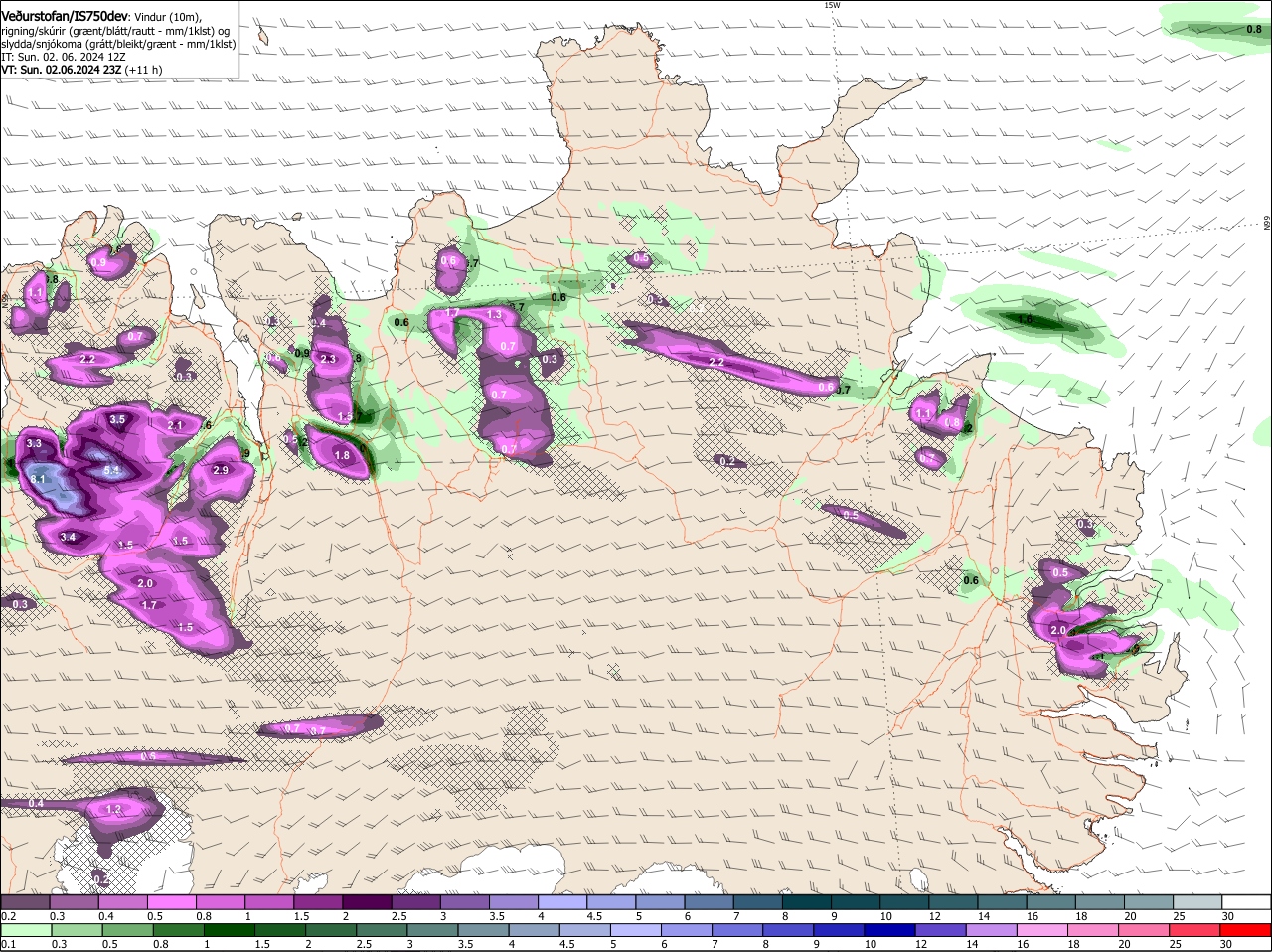Click the darkest purple 2–2.5 swatch in upper legend

(368, 902)
